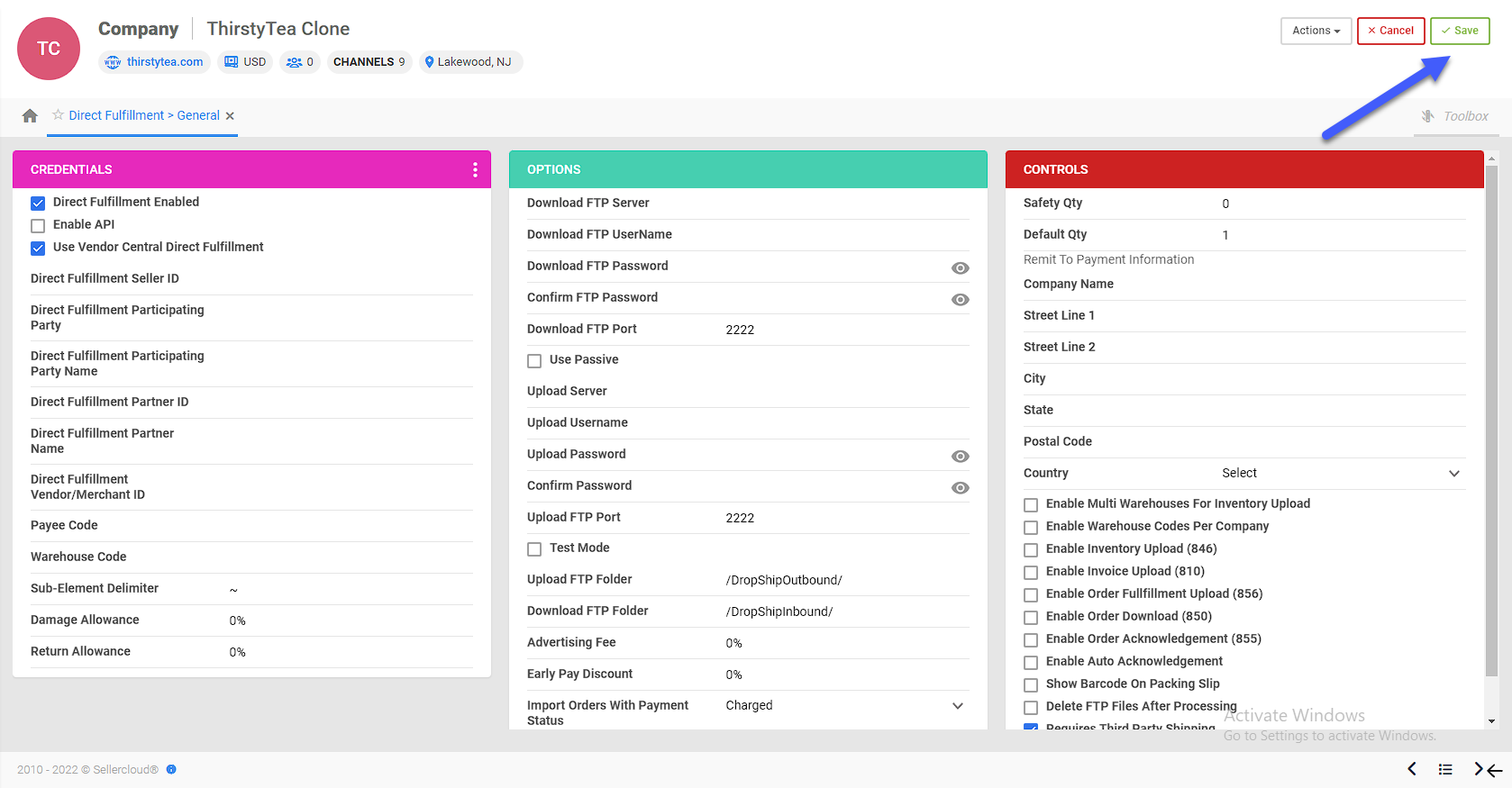The width and height of the screenshot is (1512, 788).
Task: Open Credentials panel three-dot menu
Action: 475,169
